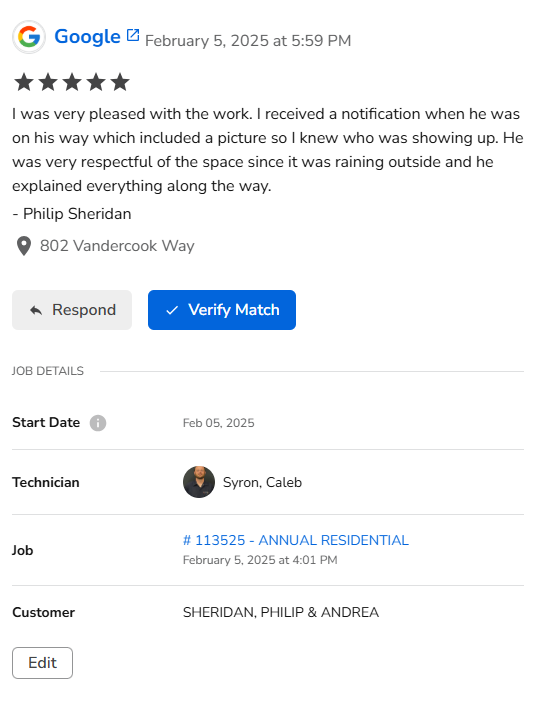Click the customer name SHERIDAN, PHILIP & ANDREA
The width and height of the screenshot is (537, 707).
[281, 612]
